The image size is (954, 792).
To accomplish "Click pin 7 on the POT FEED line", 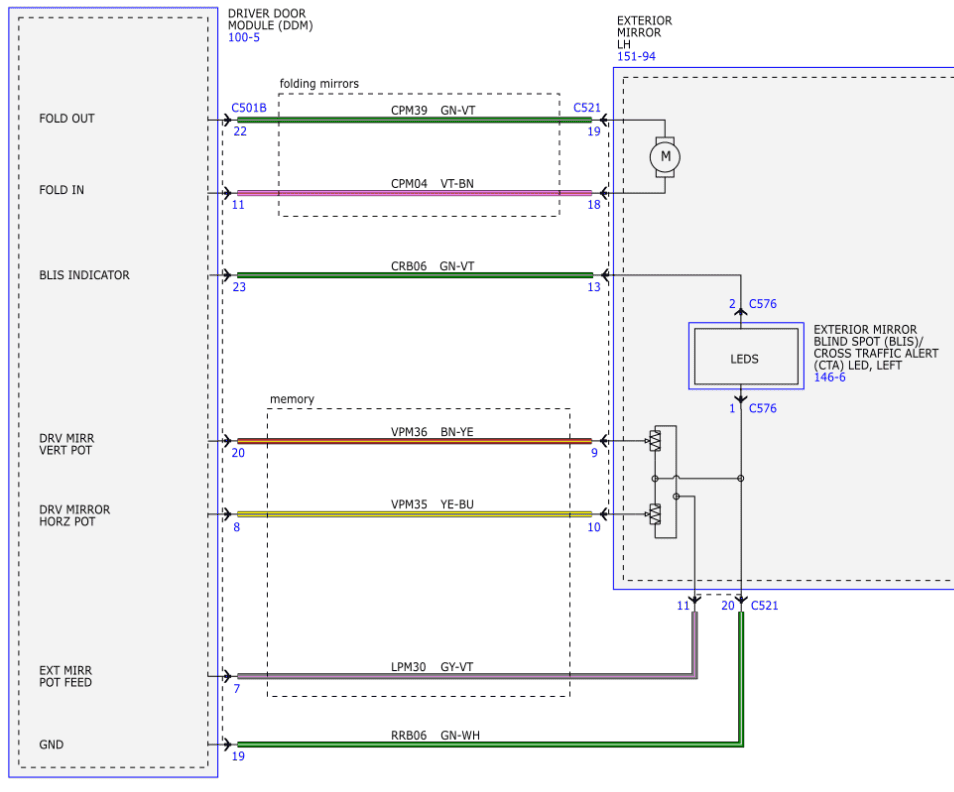I will (237, 689).
